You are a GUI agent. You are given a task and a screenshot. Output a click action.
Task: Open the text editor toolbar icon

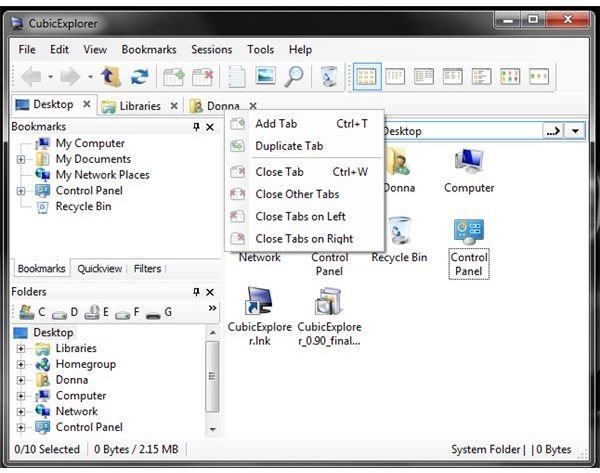click(236, 77)
